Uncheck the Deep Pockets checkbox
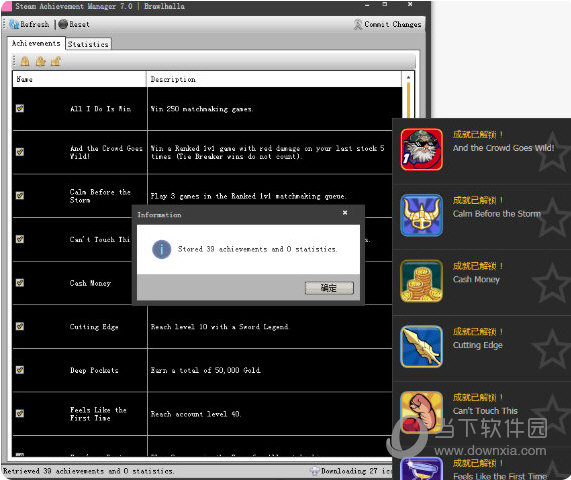571x480 pixels. click(20, 370)
